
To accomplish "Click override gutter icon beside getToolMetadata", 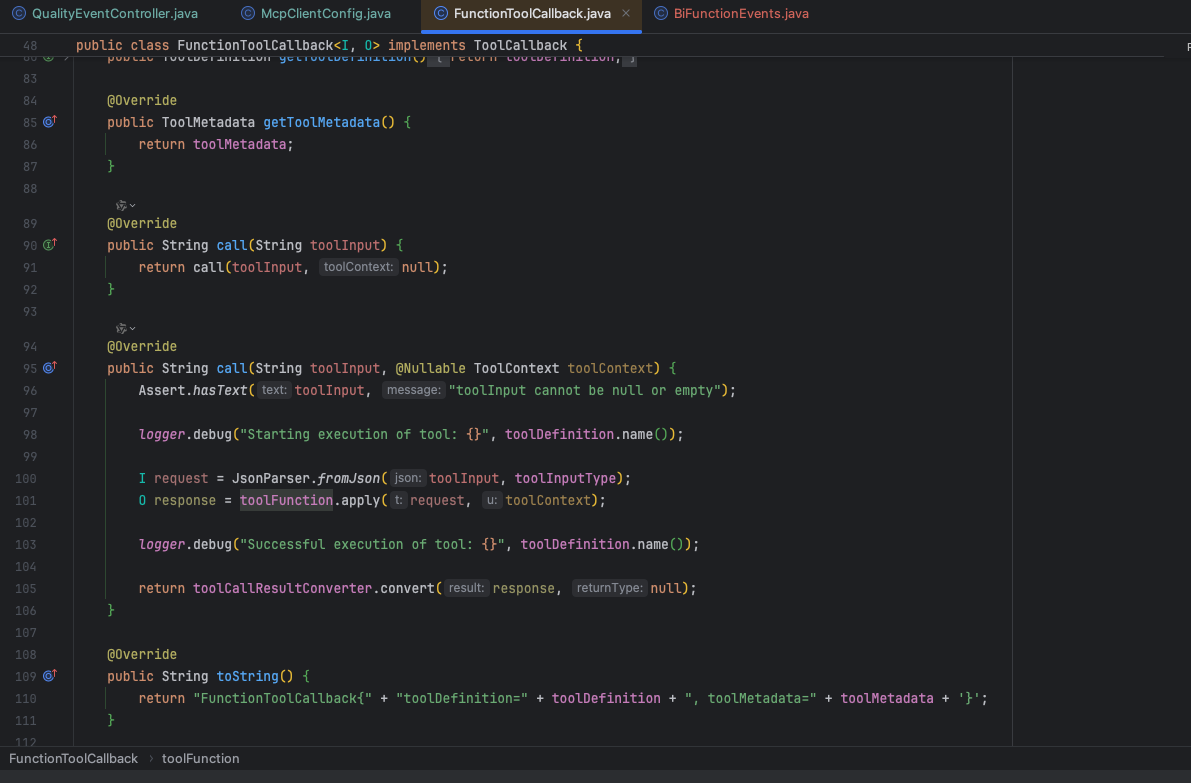I will pyautogui.click(x=49, y=122).
